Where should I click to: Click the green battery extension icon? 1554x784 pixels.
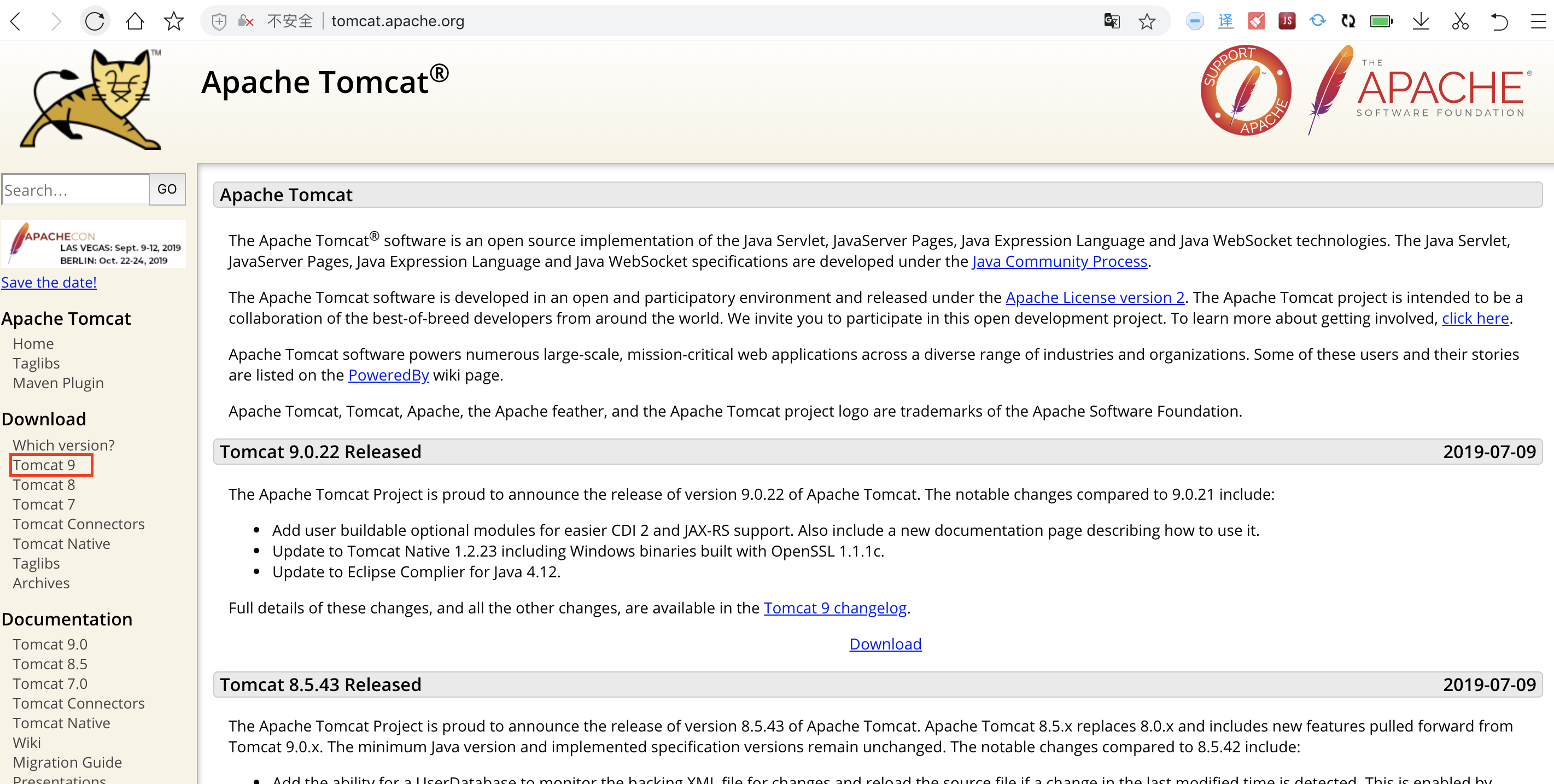(x=1381, y=22)
